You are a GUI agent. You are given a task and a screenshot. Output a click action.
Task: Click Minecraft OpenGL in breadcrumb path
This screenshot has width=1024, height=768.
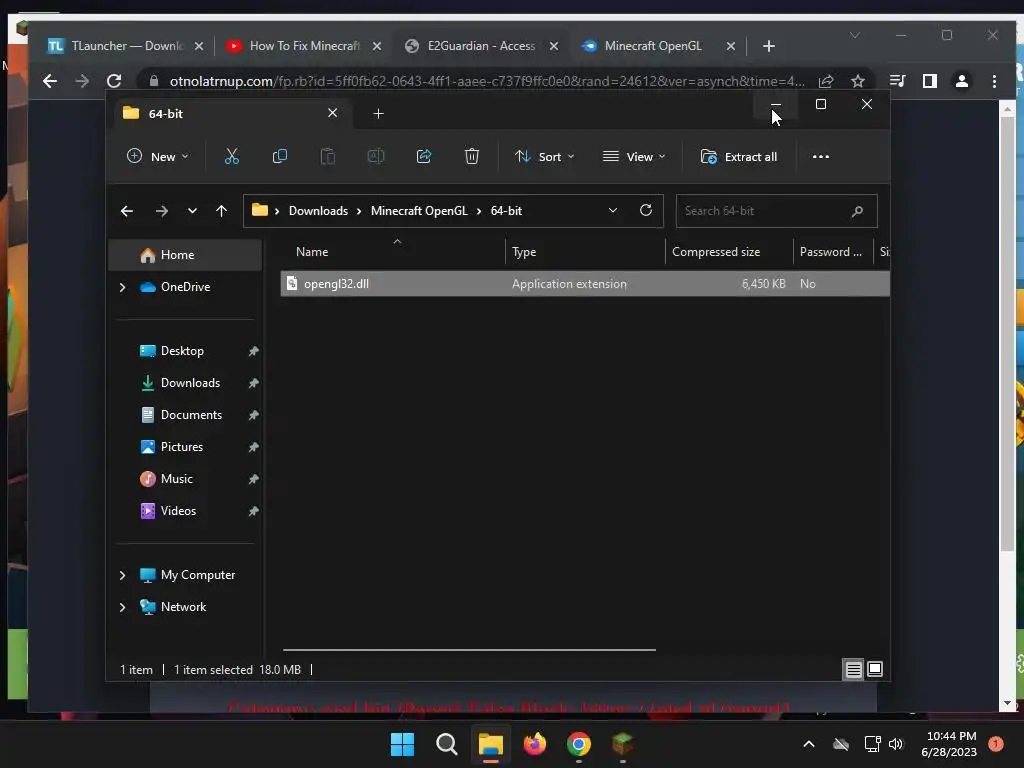(x=419, y=211)
